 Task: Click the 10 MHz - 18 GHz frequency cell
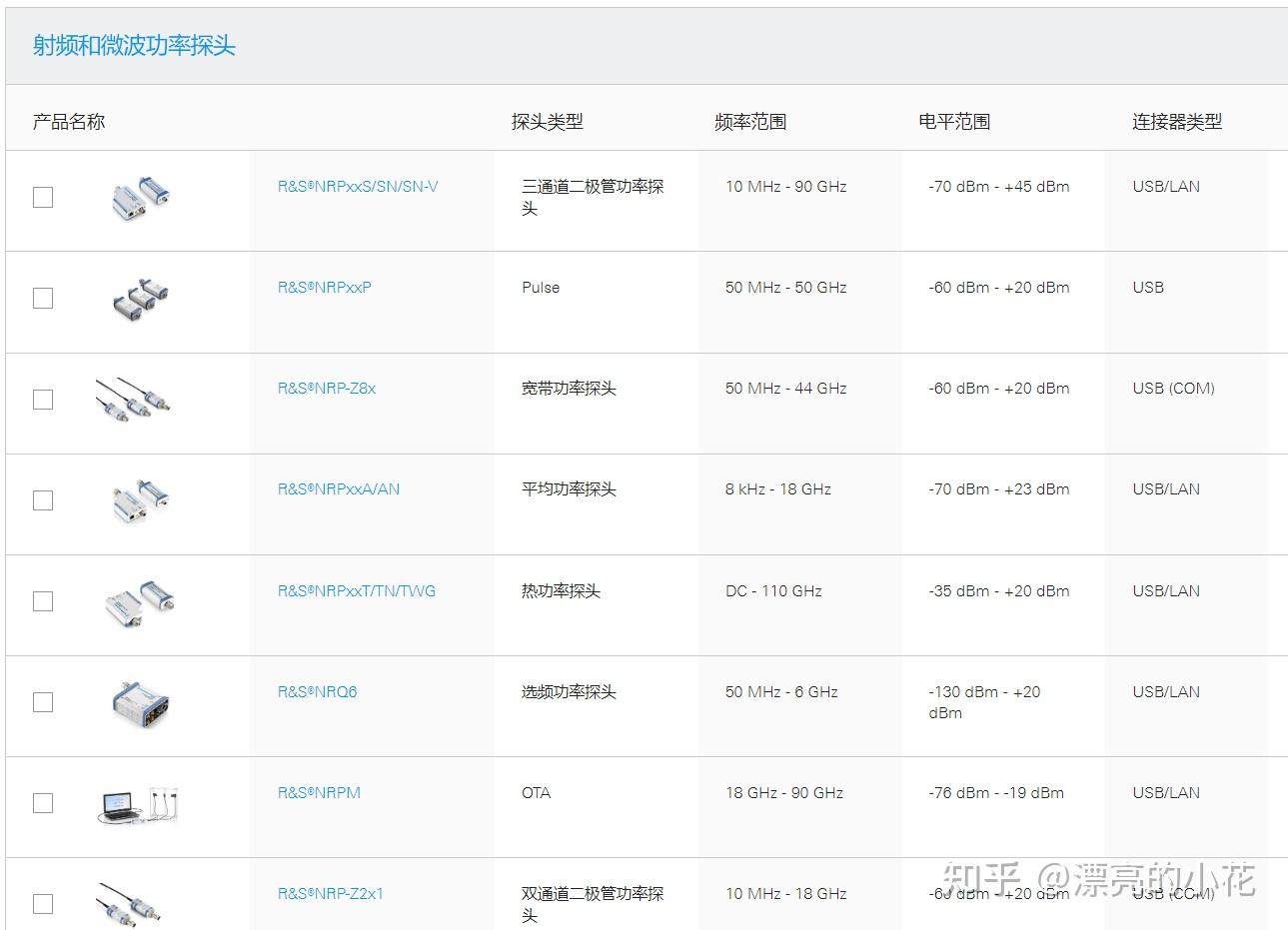pyautogui.click(x=786, y=894)
